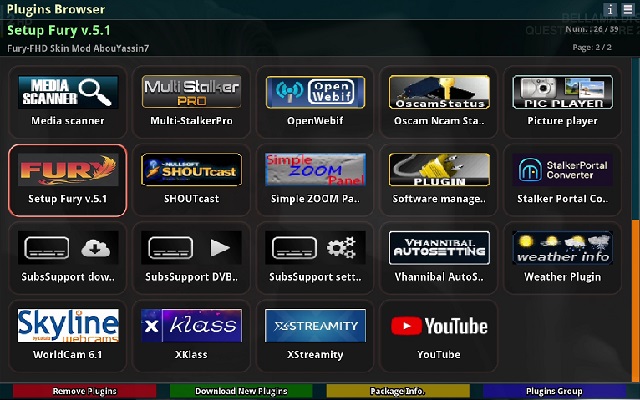The width and height of the screenshot is (640, 400).
Task: Click the orange page scrollbar
Action: 636,300
